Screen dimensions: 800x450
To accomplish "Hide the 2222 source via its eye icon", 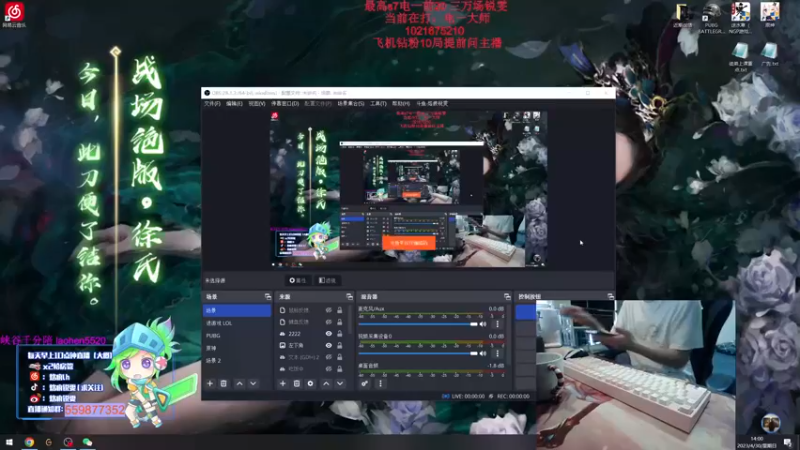I will pyautogui.click(x=329, y=334).
